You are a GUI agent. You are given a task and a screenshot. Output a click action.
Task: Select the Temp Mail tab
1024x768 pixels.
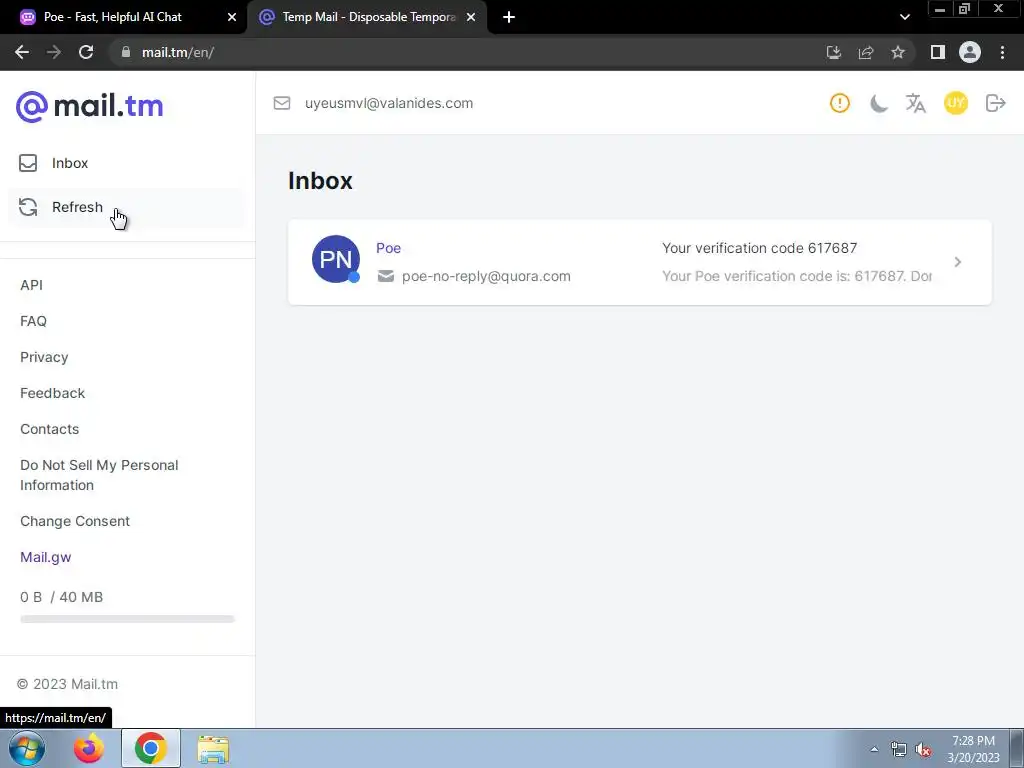point(369,17)
